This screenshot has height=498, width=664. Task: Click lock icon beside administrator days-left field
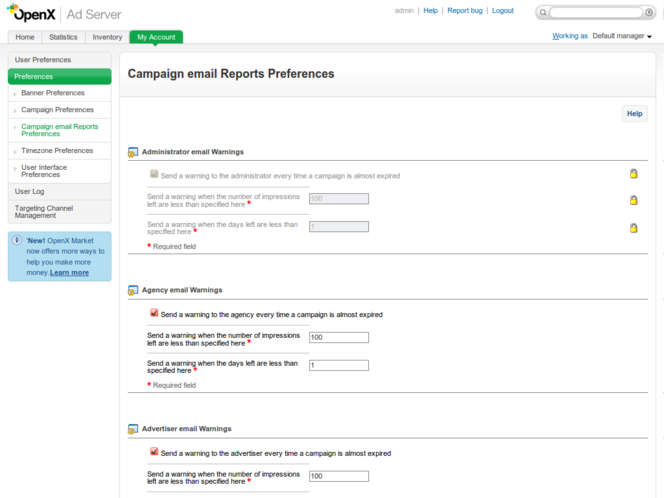pyautogui.click(x=633, y=228)
